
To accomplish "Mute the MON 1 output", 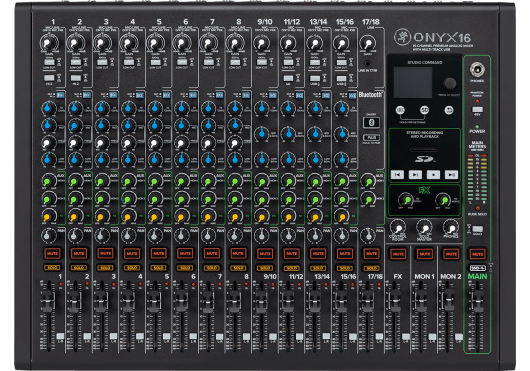I will (425, 254).
